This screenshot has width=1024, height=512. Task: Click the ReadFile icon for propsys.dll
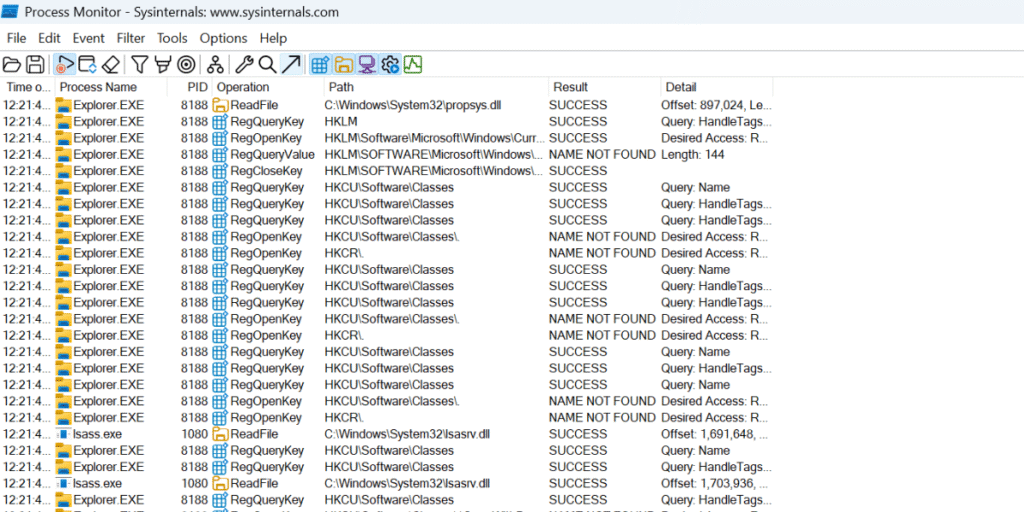click(x=220, y=105)
